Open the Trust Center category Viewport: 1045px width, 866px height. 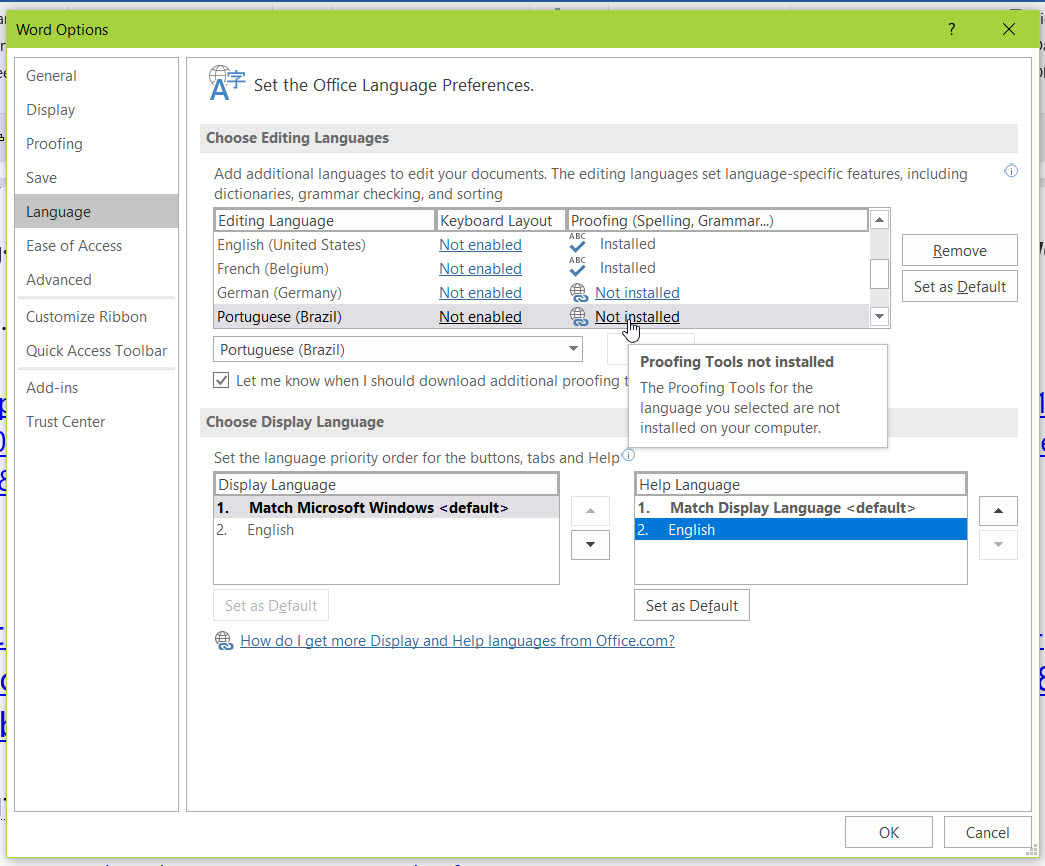click(x=97, y=421)
